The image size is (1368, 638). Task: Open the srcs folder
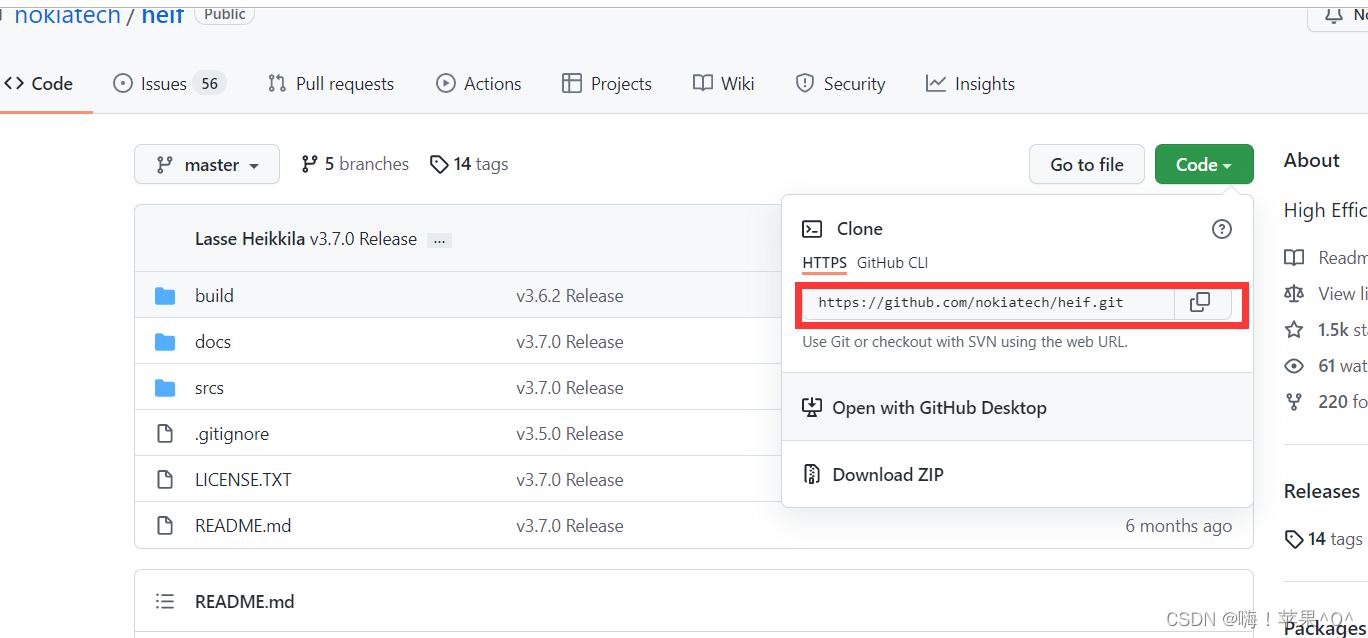[209, 388]
